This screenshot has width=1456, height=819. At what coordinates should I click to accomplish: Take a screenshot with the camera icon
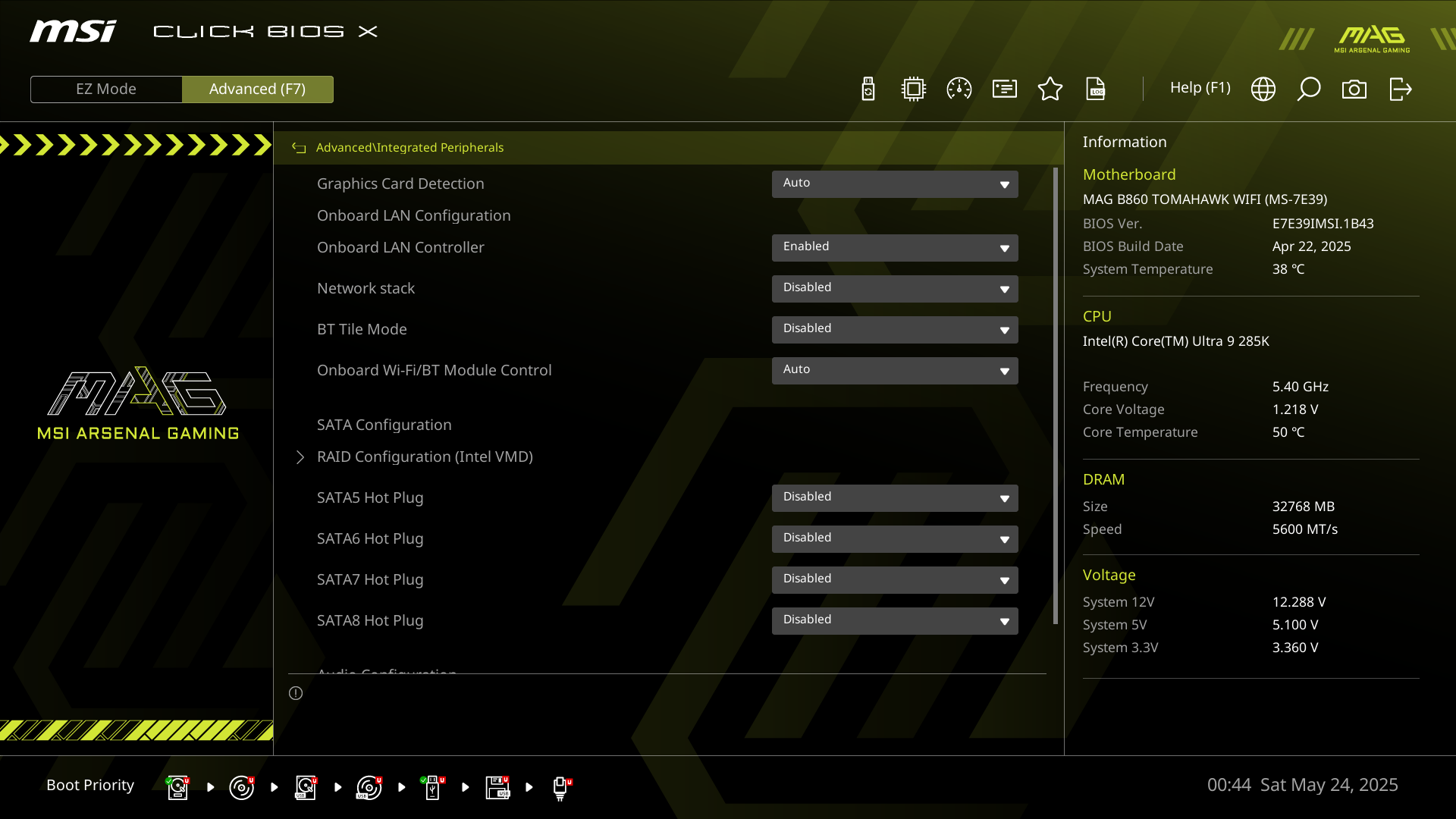tap(1354, 89)
